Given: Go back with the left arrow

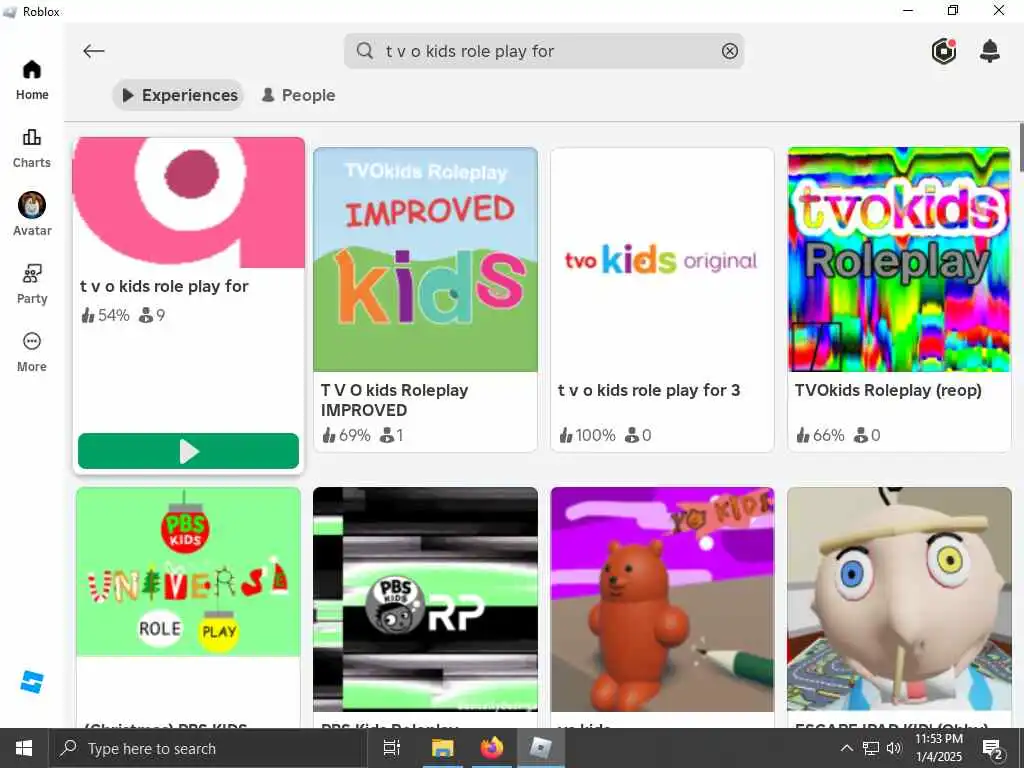Looking at the screenshot, I should tap(93, 51).
